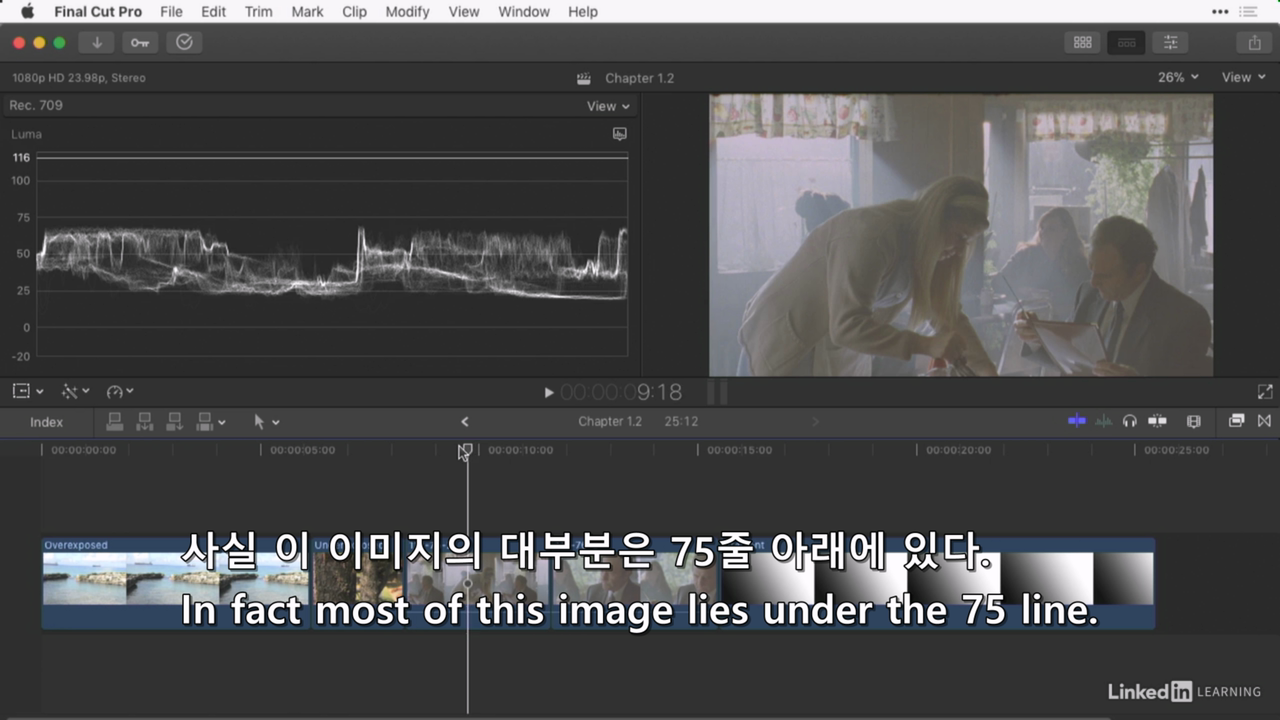Open the Transform tool dropdown below scopes
This screenshot has height=720, width=1280.
tap(28, 392)
